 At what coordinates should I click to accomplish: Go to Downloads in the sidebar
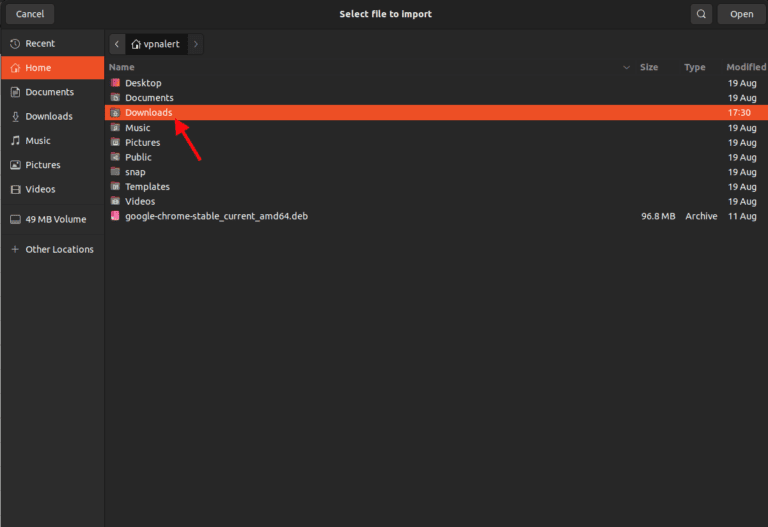tap(52, 117)
